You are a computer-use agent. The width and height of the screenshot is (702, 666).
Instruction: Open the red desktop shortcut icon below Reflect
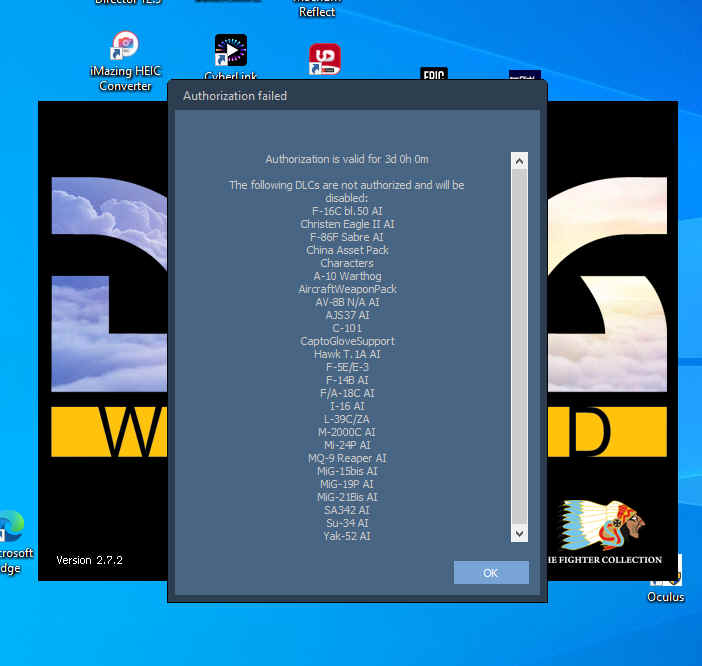pyautogui.click(x=325, y=59)
